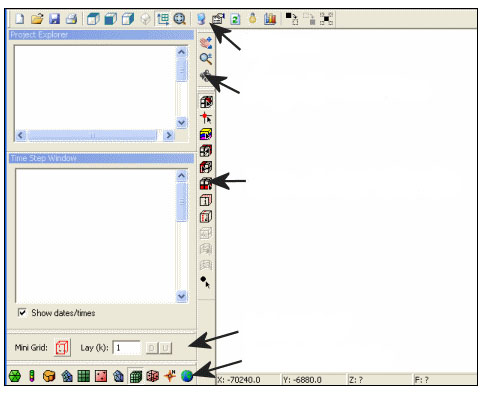Click the select cell tool with red cube
The width and height of the screenshot is (491, 396).
coord(206,102)
